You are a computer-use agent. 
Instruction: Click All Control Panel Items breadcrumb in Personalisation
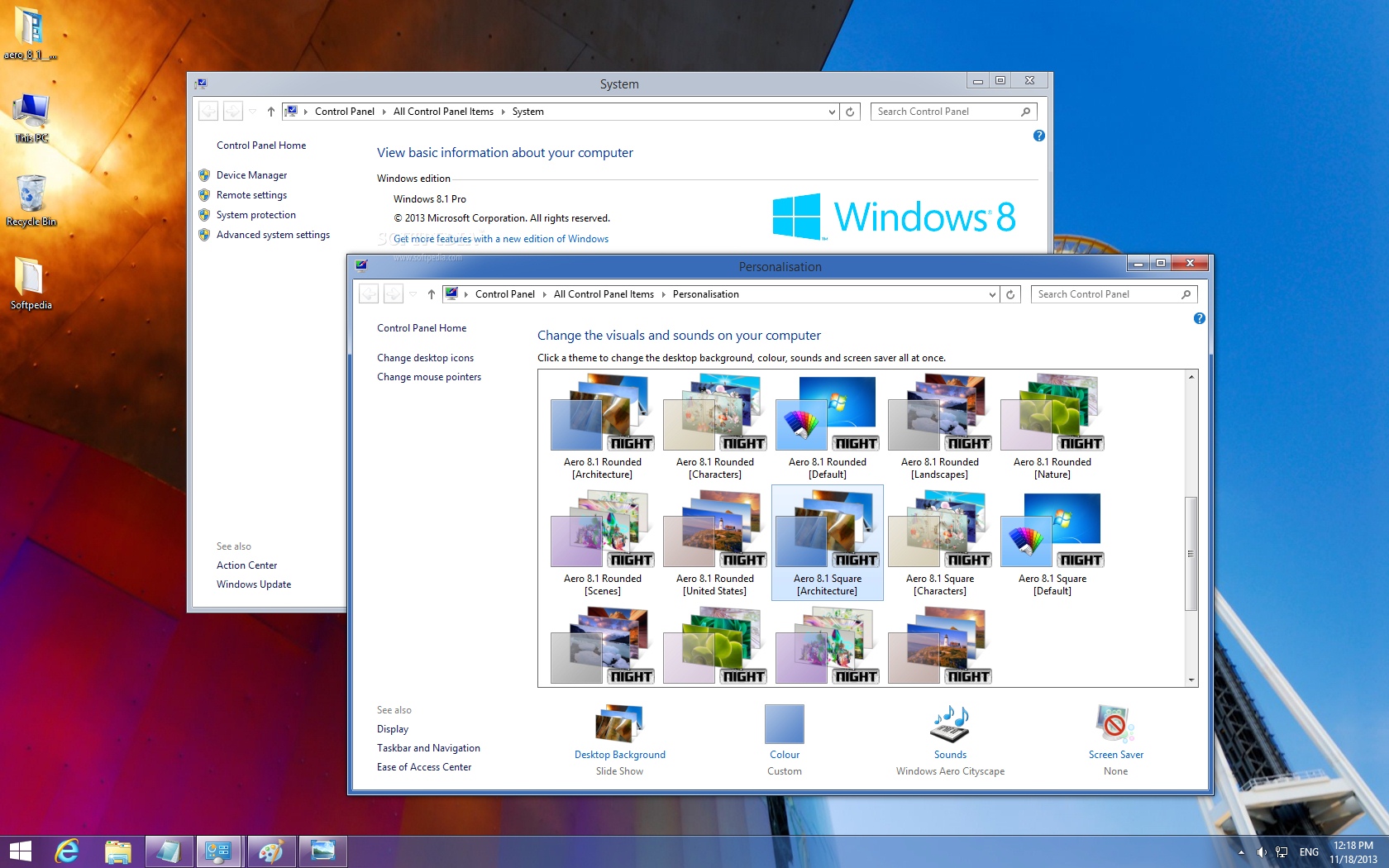[x=604, y=294]
